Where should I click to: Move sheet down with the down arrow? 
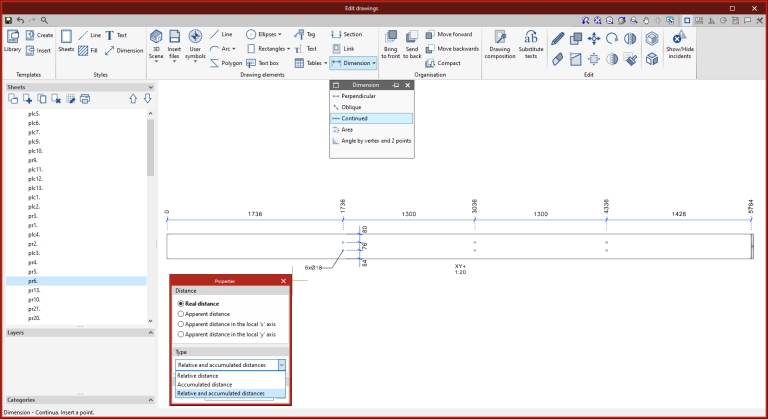tap(147, 99)
